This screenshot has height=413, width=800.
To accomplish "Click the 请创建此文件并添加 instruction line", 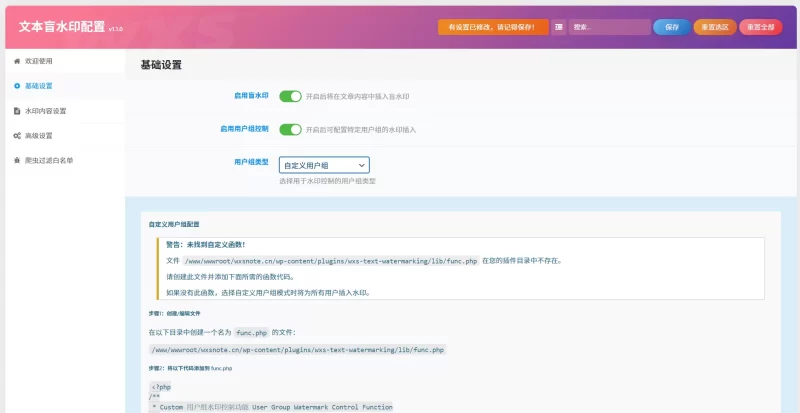I will point(230,277).
